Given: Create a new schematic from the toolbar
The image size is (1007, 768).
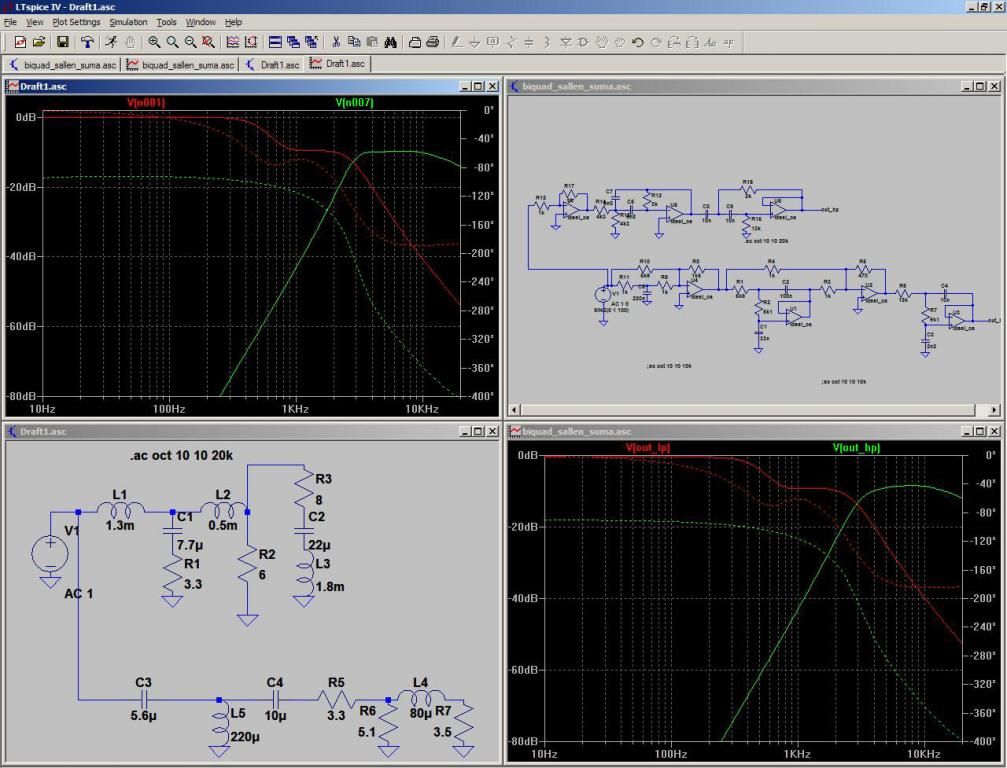Looking at the screenshot, I should coord(20,42).
